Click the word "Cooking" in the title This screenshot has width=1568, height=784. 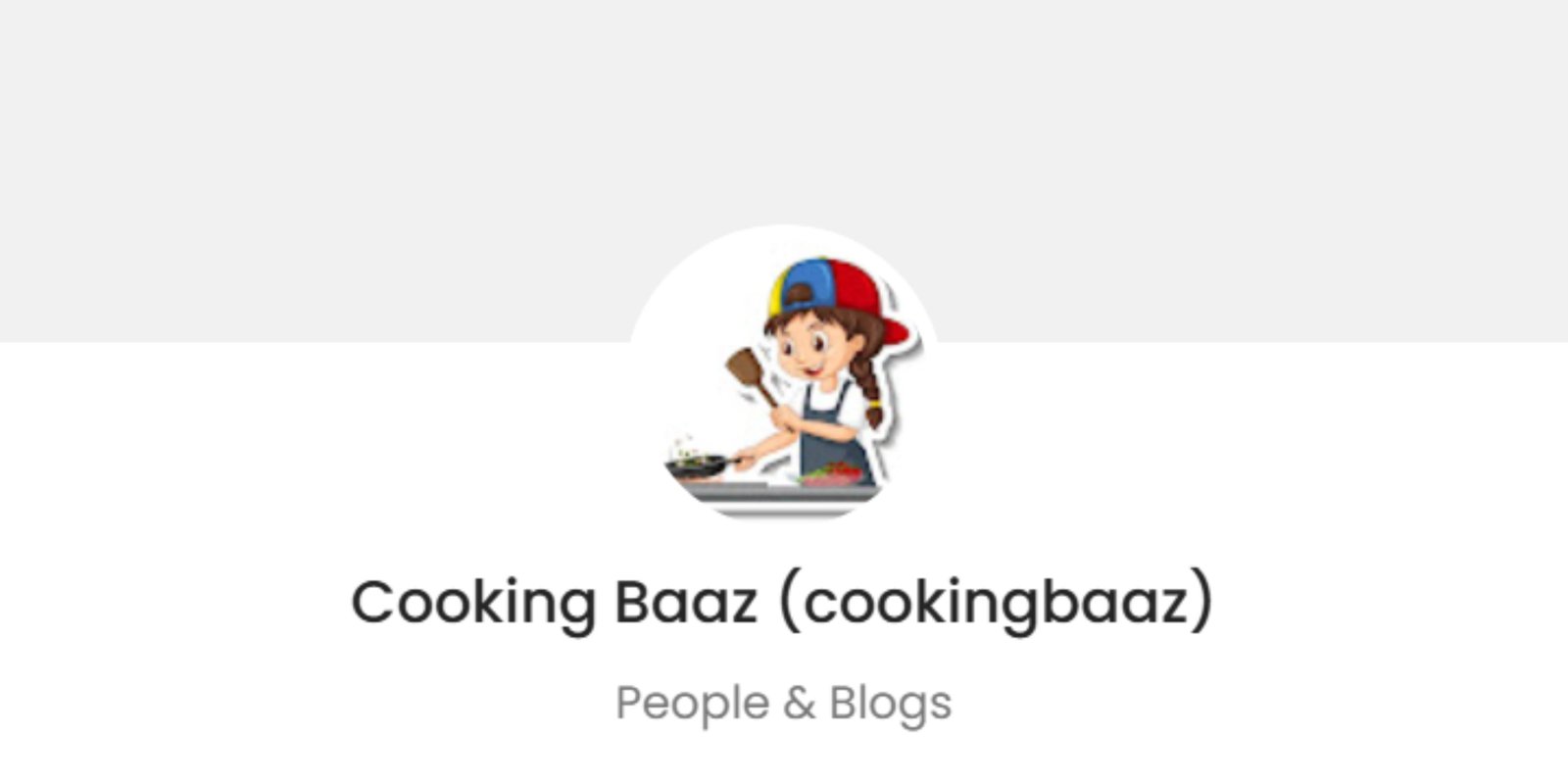(x=473, y=604)
